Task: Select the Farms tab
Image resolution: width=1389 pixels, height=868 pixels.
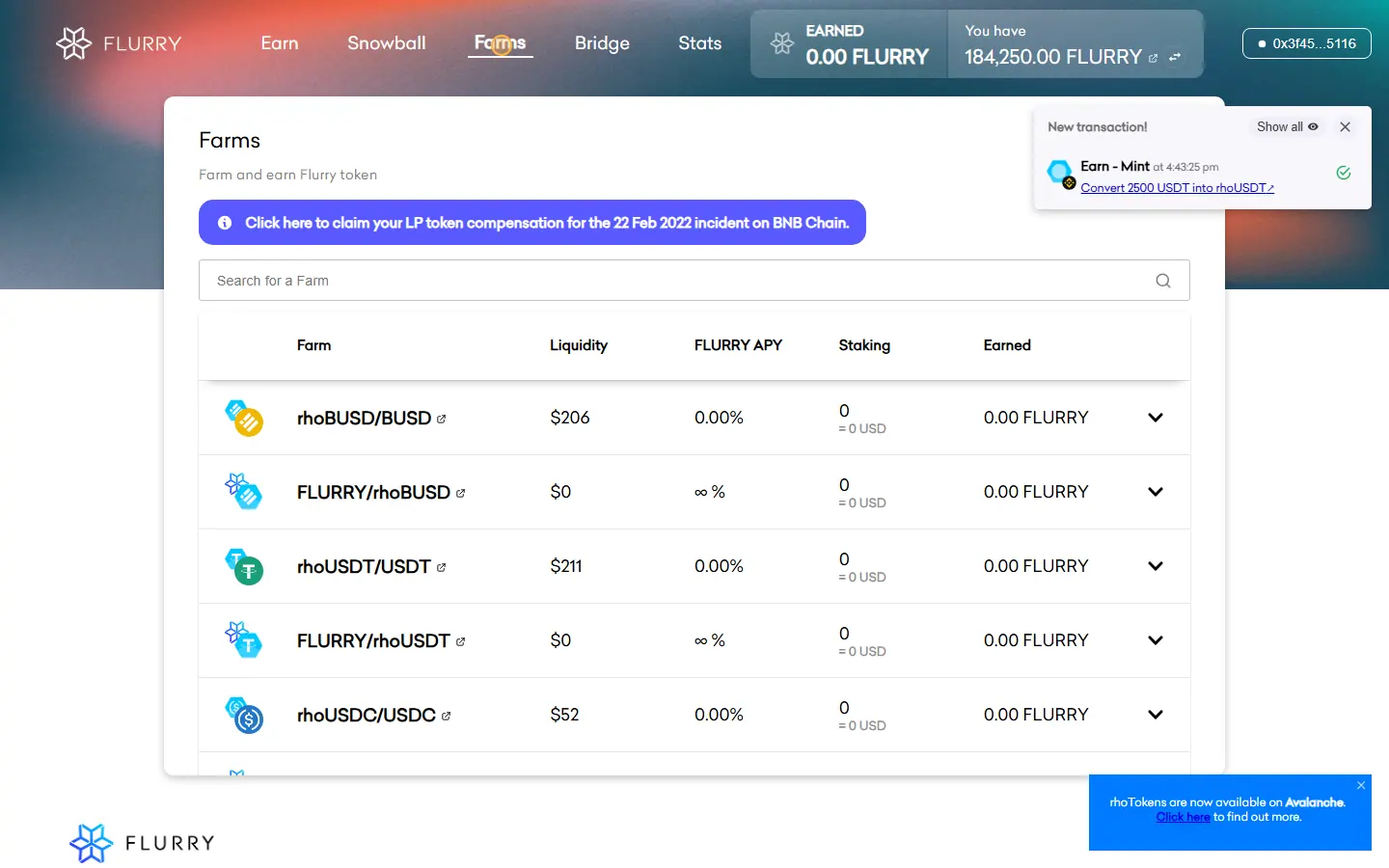Action: point(500,43)
